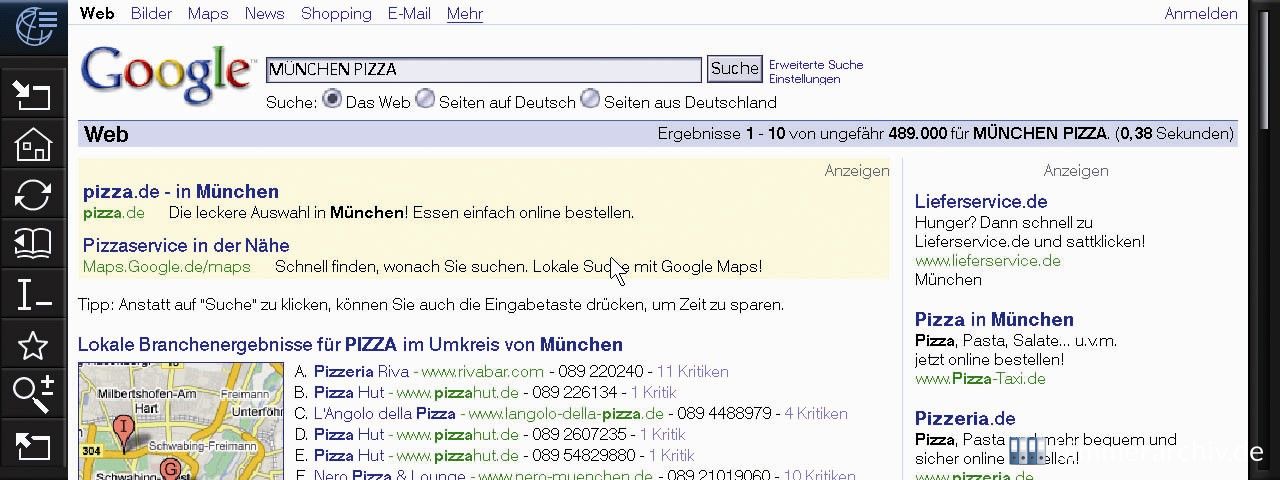The image size is (1280, 480).
Task: Open 'Pizza in München' sidebar ad
Action: pyautogui.click(x=994, y=319)
